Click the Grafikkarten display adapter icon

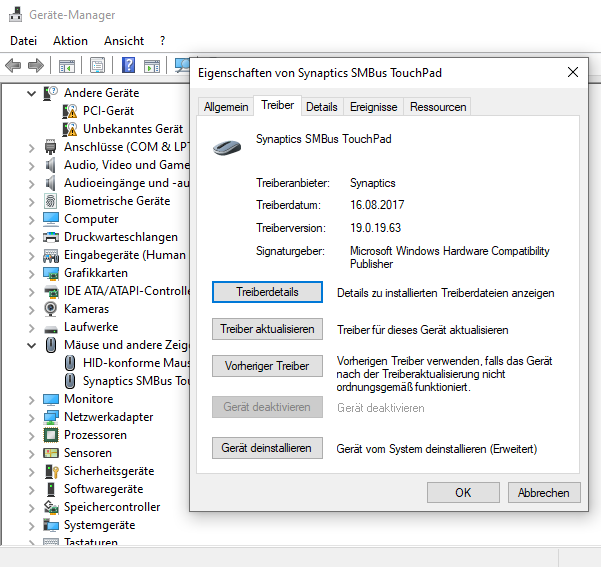tap(51, 273)
